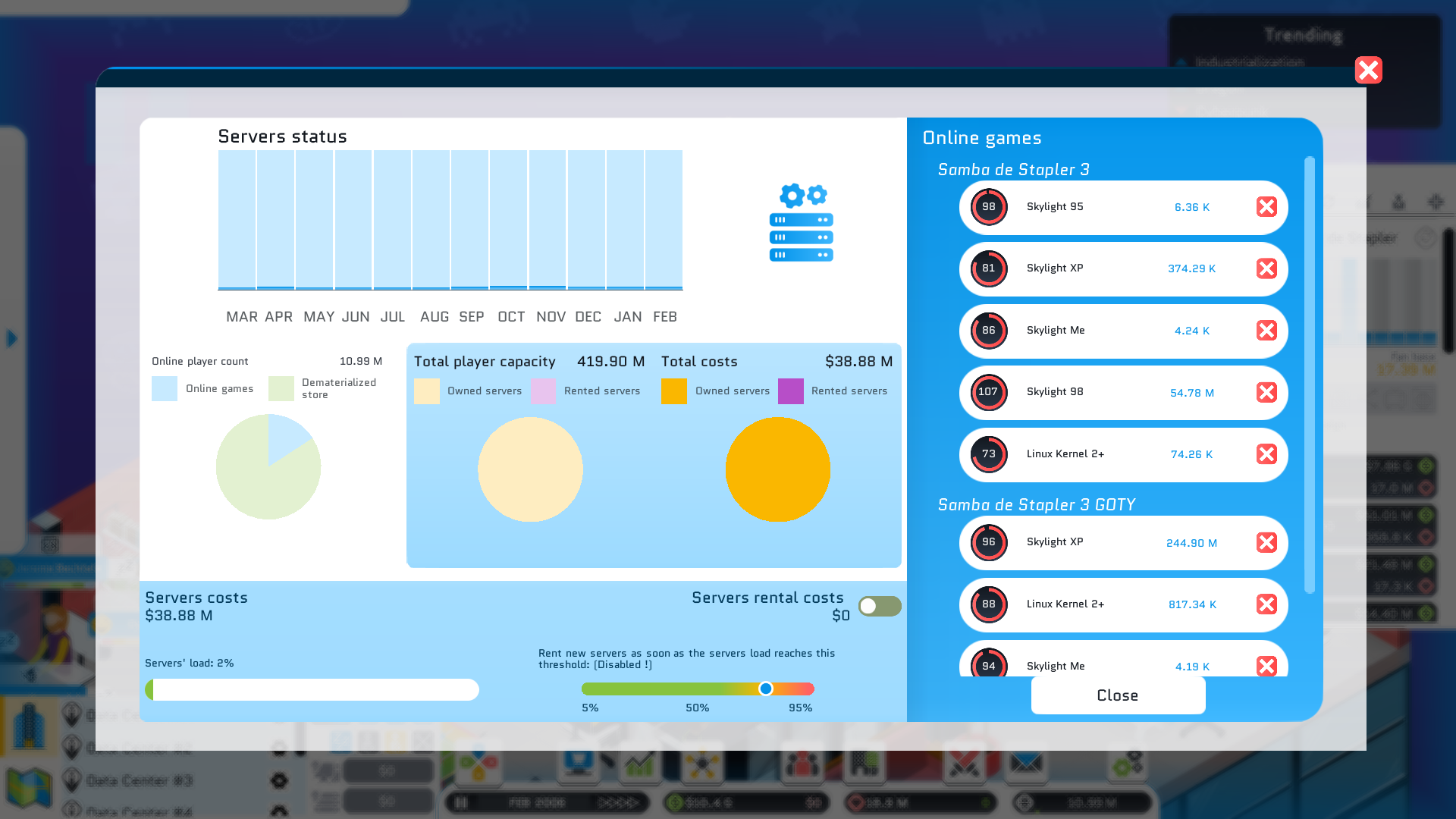Remove Skylight XP entry with 244.90 M players
Viewport: 1456px width, 819px height.
[x=1266, y=543]
